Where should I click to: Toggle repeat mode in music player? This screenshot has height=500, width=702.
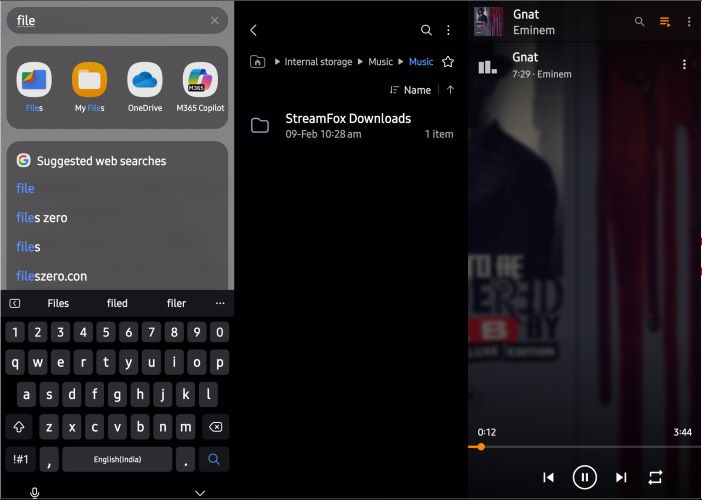pyautogui.click(x=655, y=477)
